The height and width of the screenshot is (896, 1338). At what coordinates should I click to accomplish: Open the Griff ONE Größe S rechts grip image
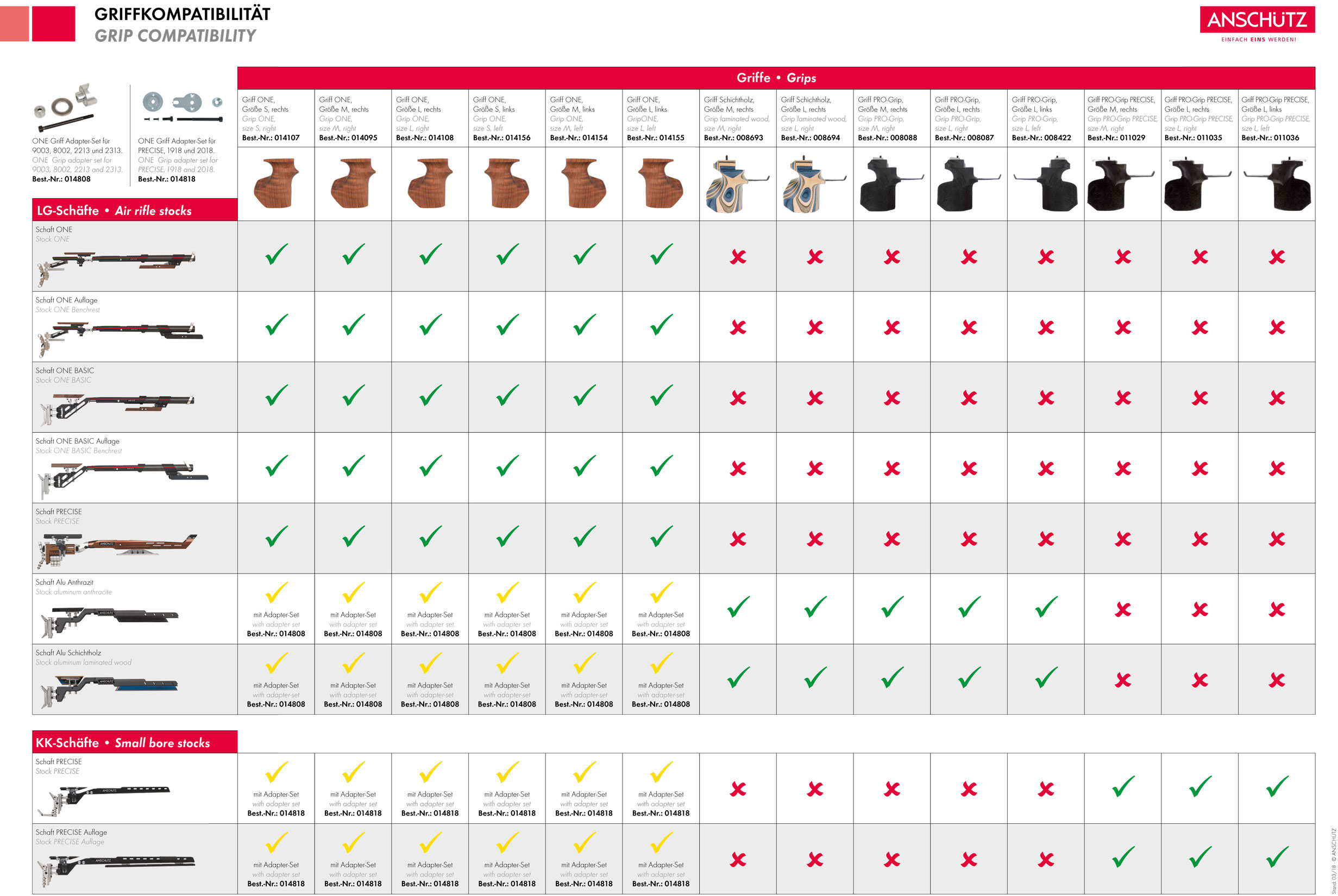276,184
